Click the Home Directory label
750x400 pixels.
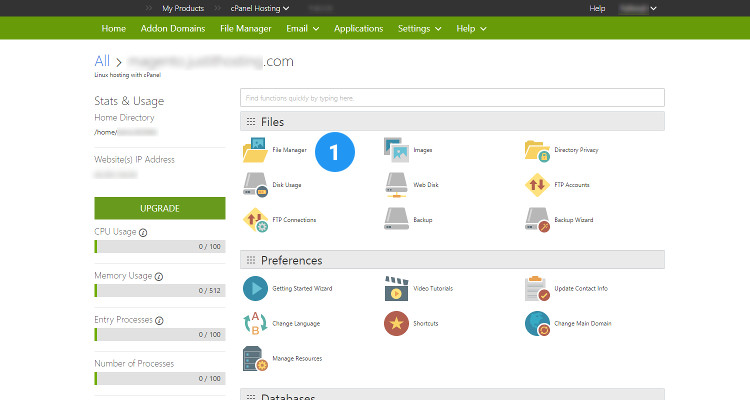[124, 117]
